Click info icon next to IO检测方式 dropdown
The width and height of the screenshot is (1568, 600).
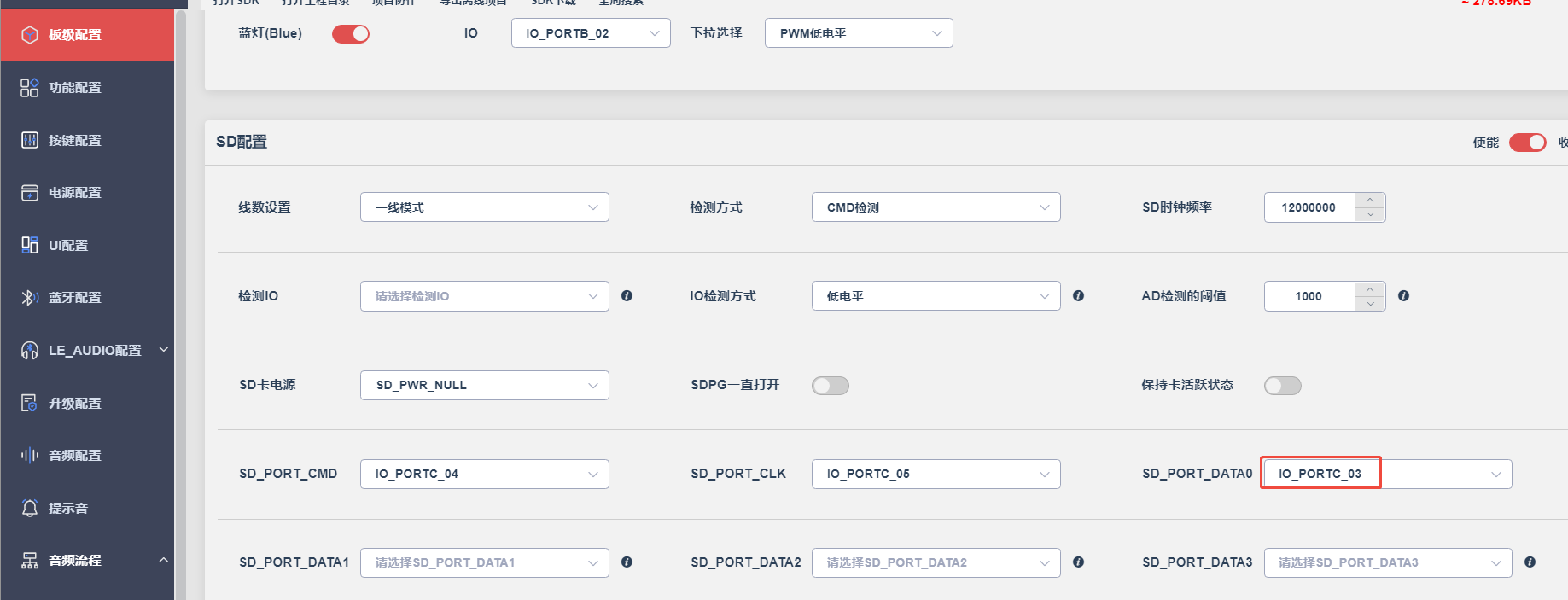[x=1079, y=296]
